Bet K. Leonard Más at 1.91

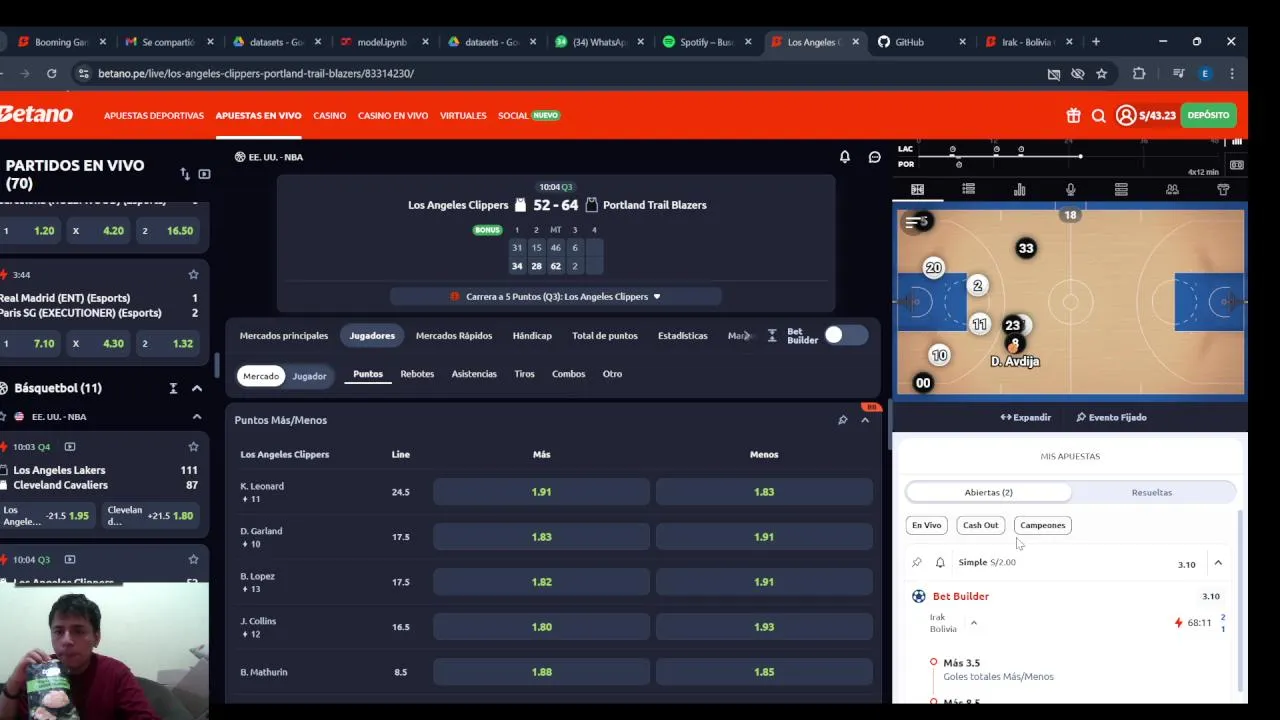coord(541,492)
